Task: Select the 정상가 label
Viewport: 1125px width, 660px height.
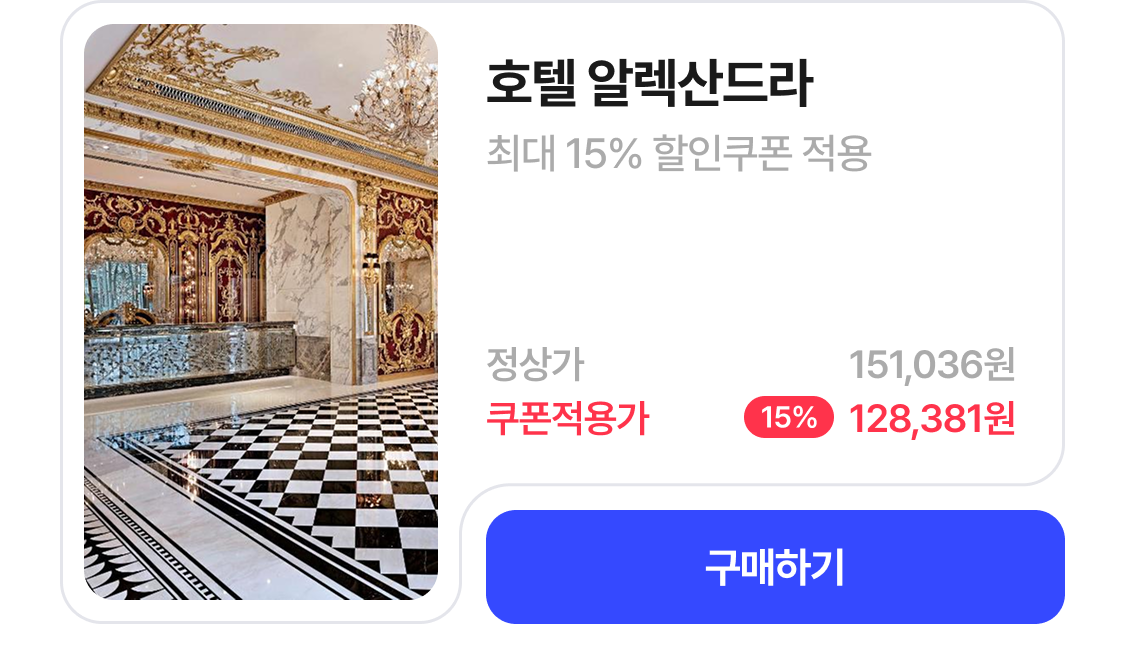Action: (535, 364)
